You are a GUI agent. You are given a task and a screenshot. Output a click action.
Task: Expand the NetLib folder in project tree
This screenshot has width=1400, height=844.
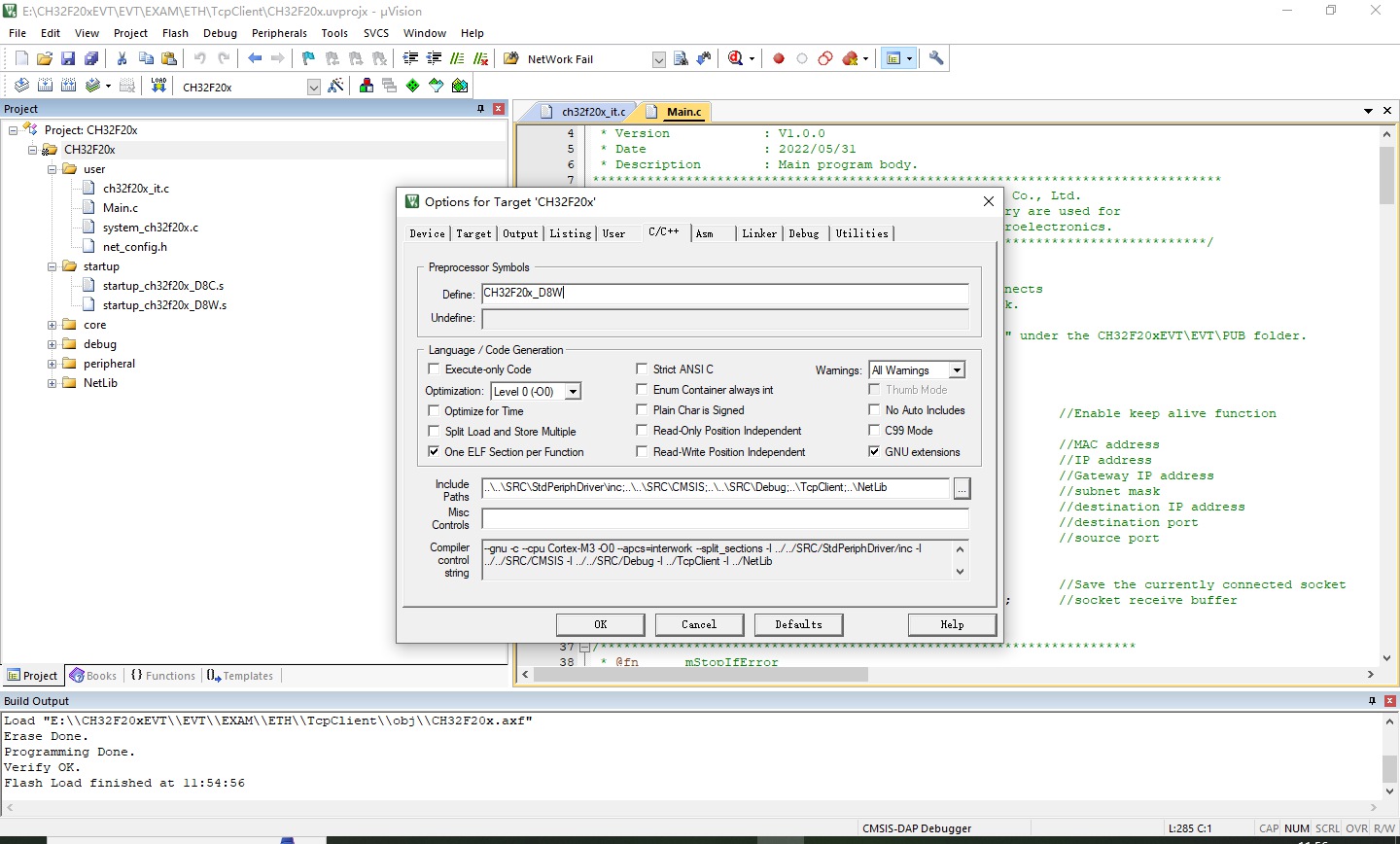tap(52, 383)
